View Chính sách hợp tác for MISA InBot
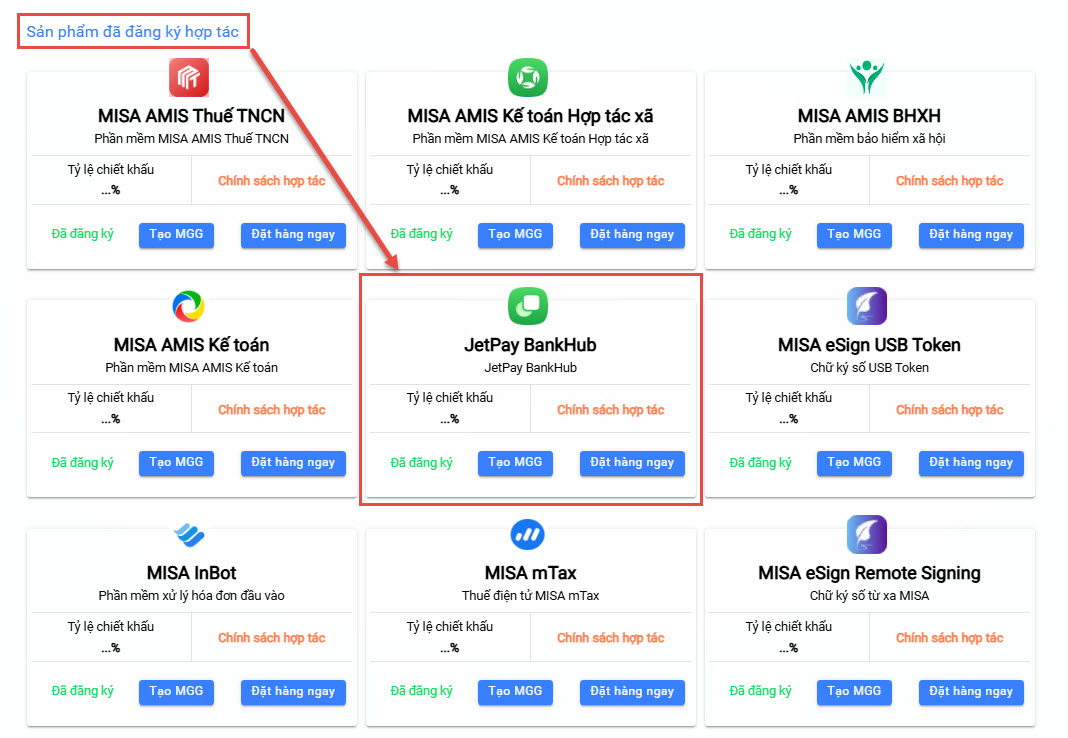 pos(272,638)
